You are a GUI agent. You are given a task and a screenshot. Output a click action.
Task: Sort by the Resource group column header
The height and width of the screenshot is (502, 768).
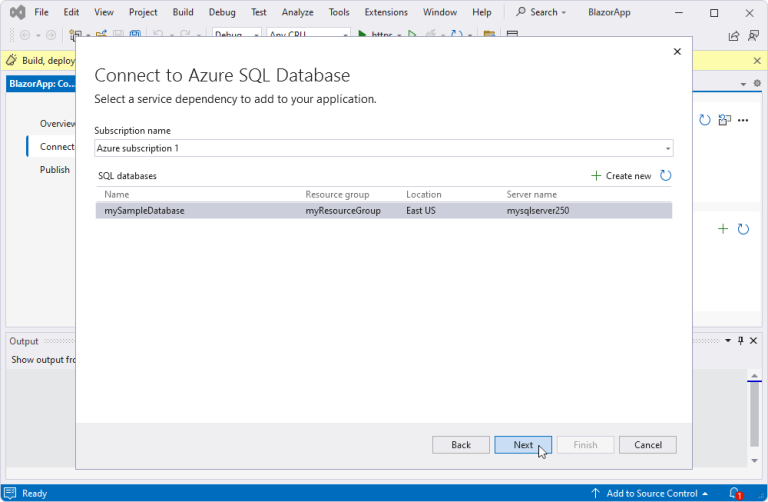(337, 194)
